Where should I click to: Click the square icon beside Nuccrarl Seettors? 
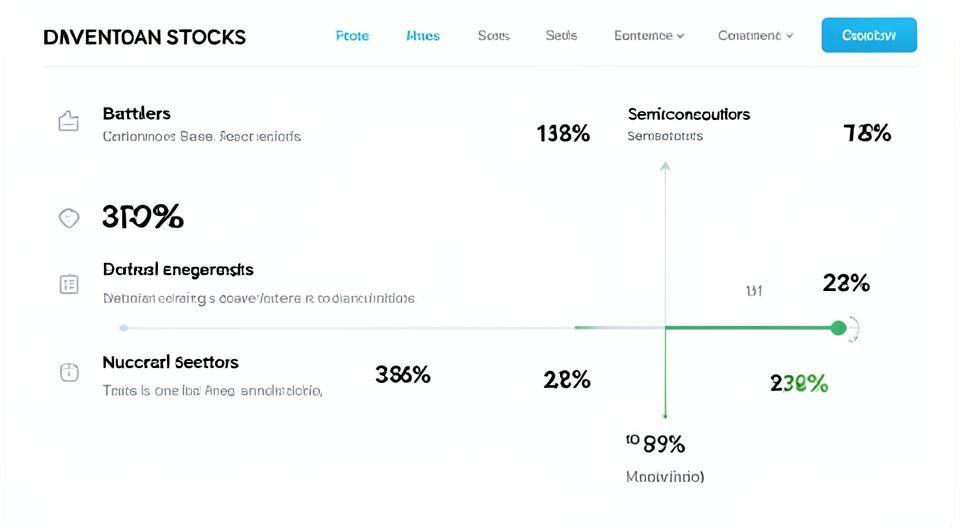pyautogui.click(x=69, y=373)
